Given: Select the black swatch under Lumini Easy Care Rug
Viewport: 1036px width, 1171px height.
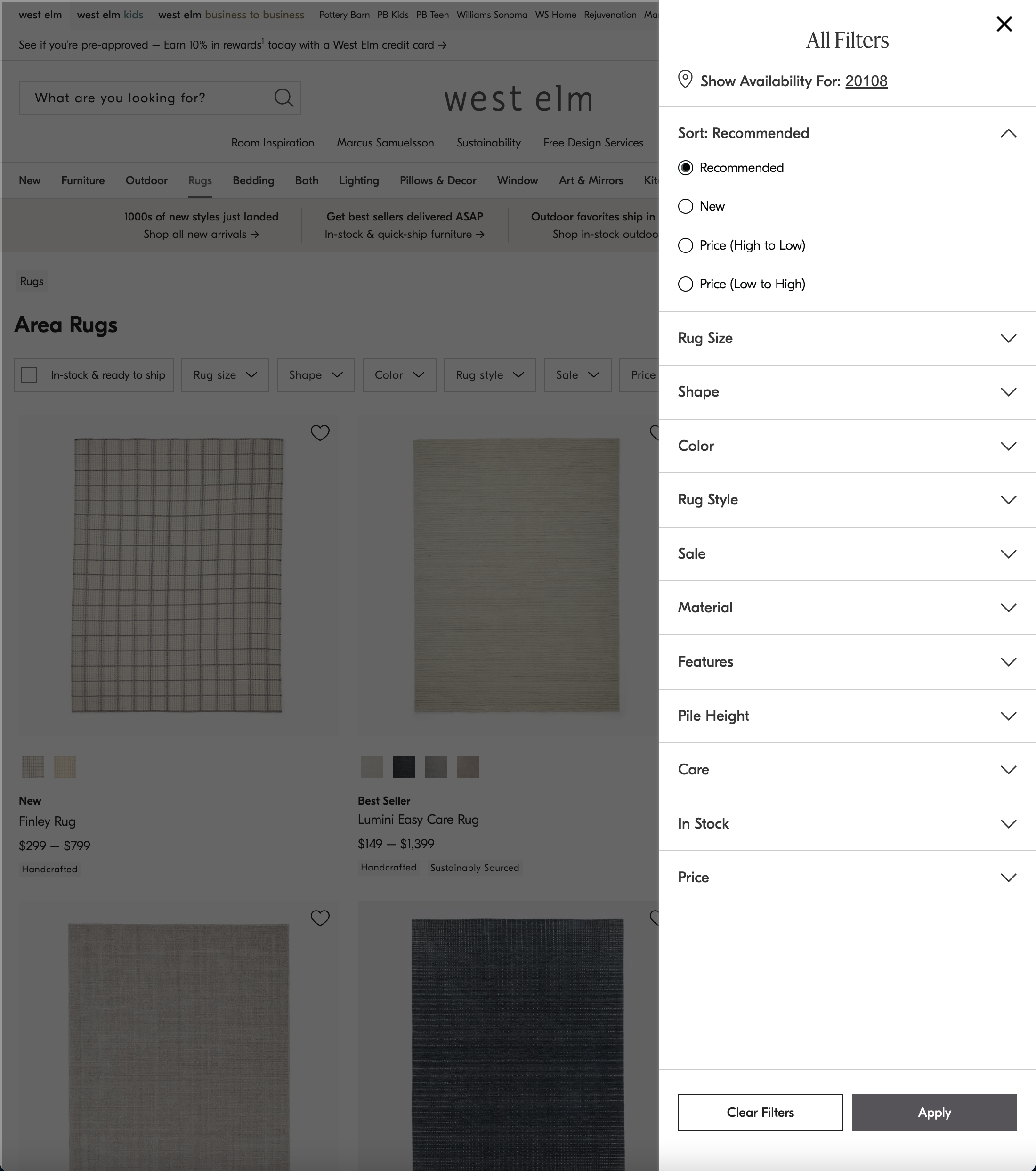Looking at the screenshot, I should (x=404, y=766).
